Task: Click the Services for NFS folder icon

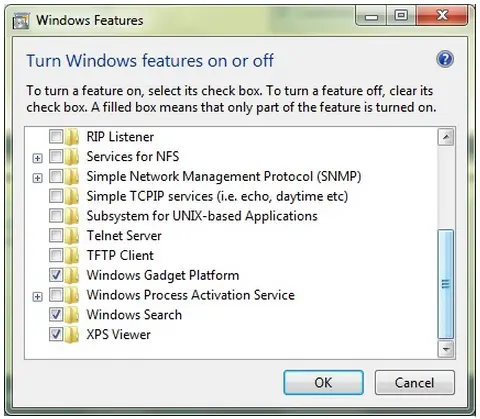Action: click(x=72, y=156)
